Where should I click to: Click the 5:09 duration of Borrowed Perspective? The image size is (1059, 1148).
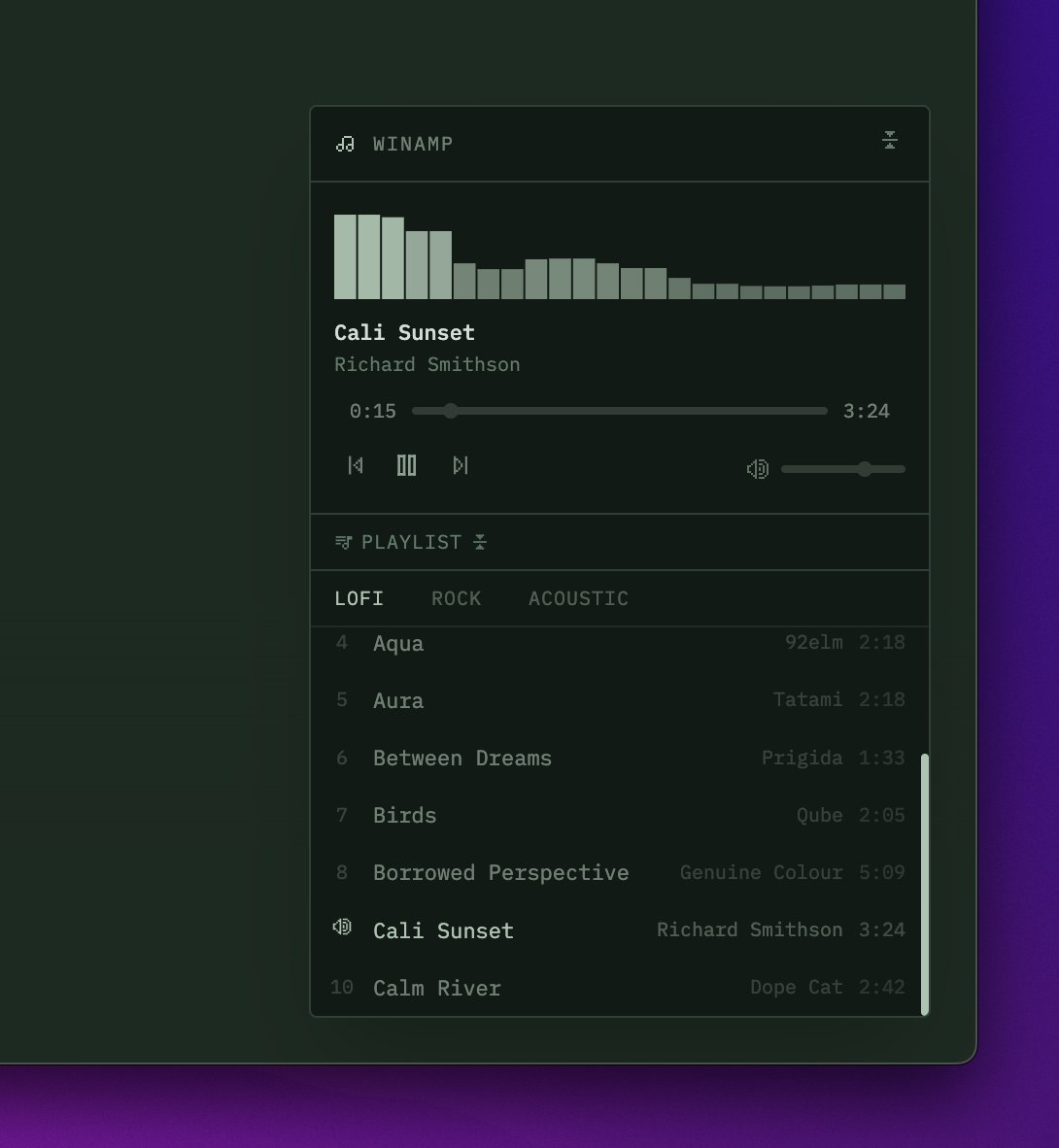coord(882,872)
